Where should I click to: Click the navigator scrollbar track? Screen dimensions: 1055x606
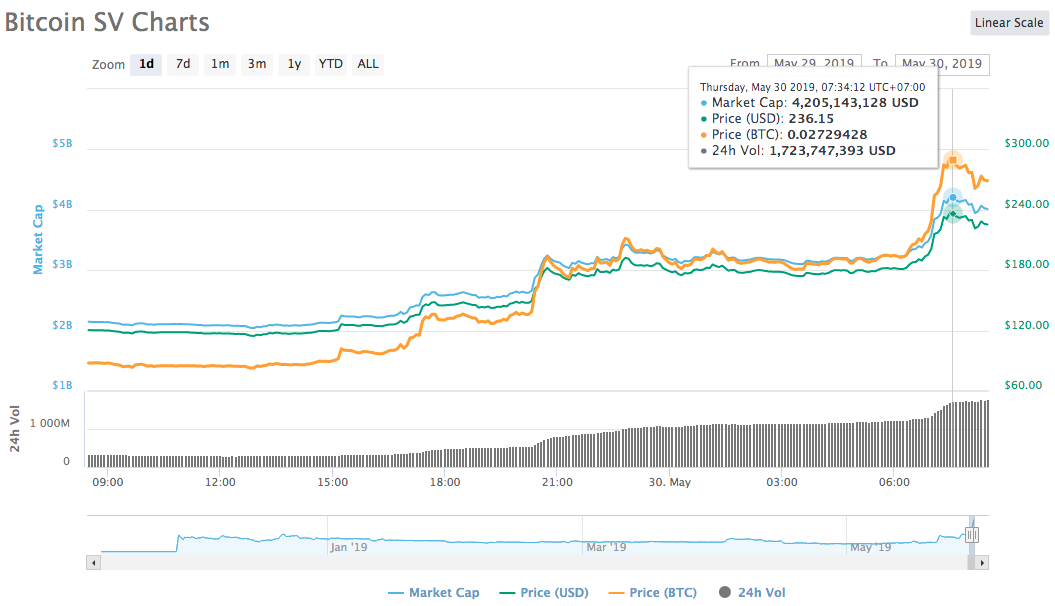pyautogui.click(x=534, y=563)
